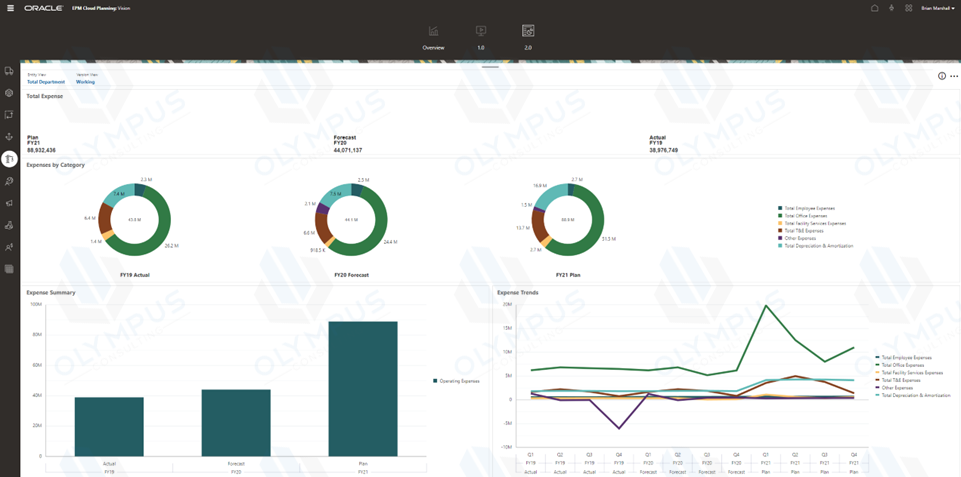Screen dimensions: 961x477
Task: Open the Accessibility settings icon
Action: click(891, 9)
